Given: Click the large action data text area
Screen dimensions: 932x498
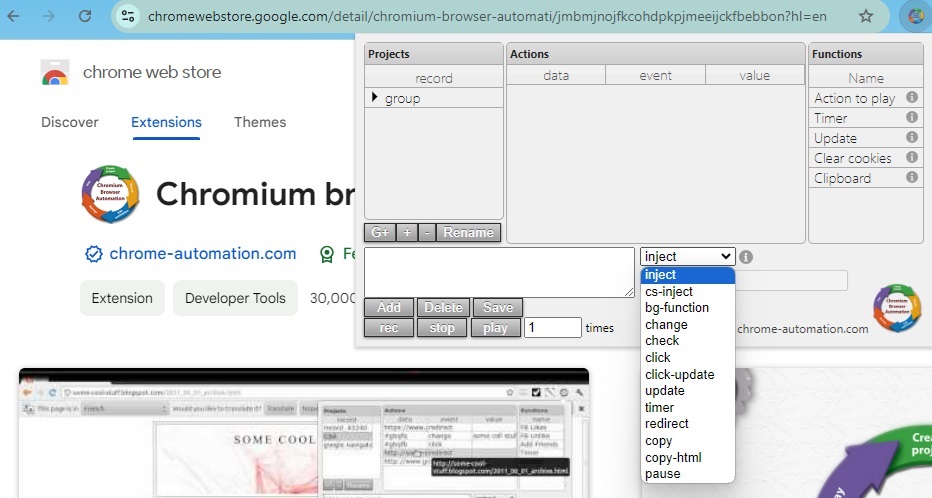Looking at the screenshot, I should pos(499,272).
